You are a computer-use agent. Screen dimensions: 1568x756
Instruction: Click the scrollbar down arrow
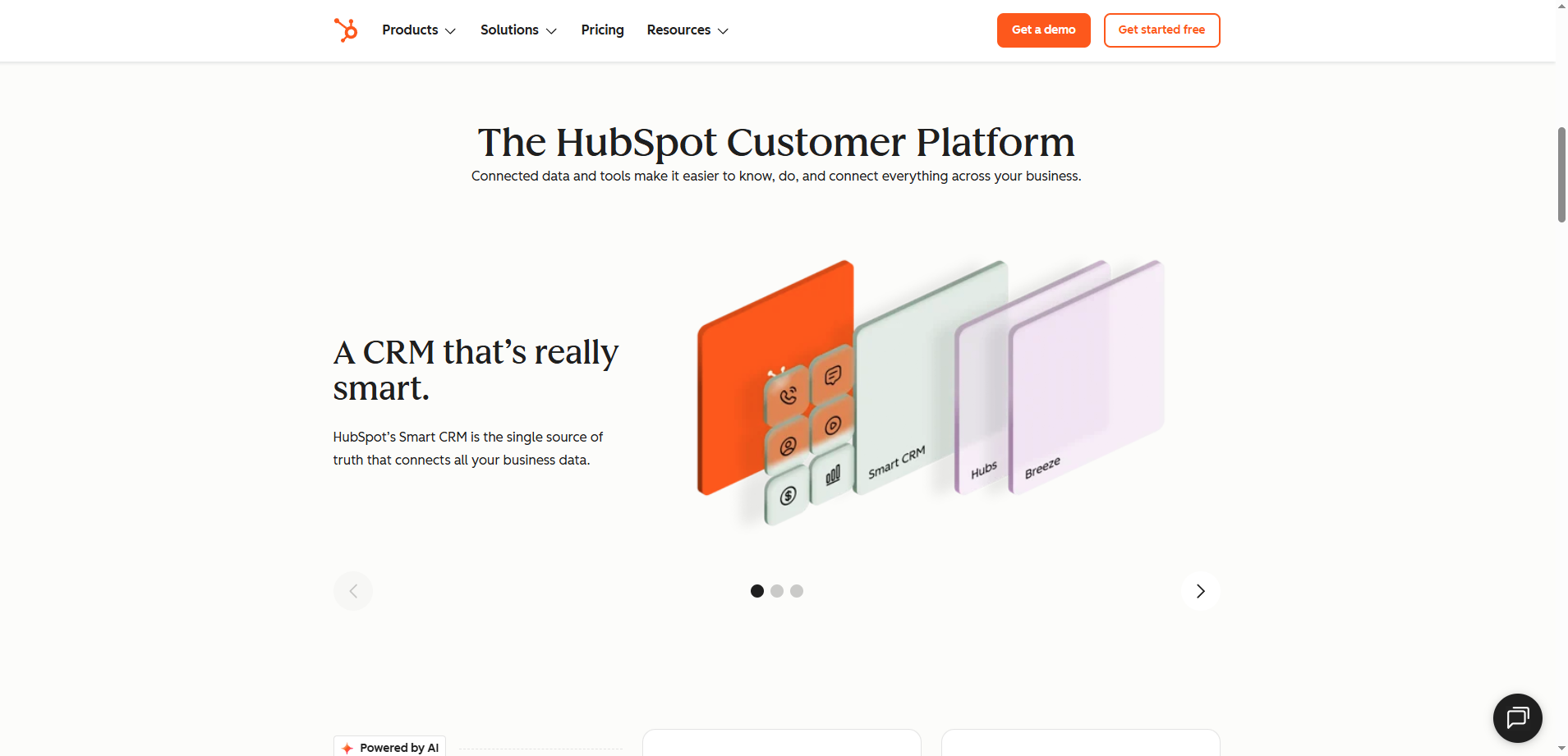point(1561,749)
